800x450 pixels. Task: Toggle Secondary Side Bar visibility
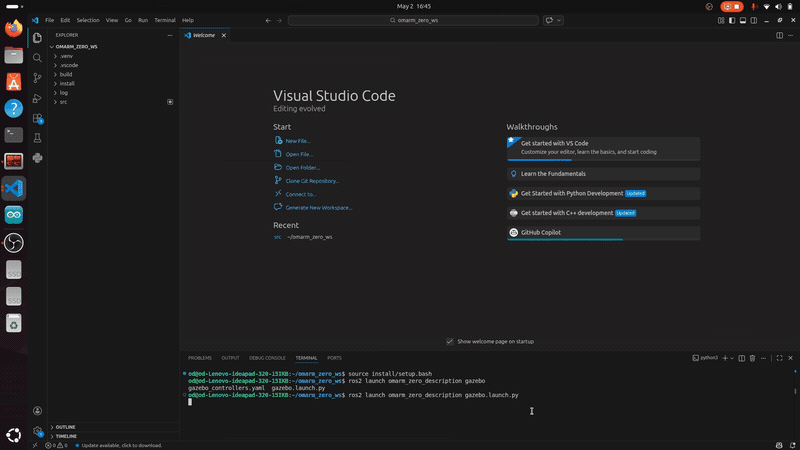coord(754,20)
